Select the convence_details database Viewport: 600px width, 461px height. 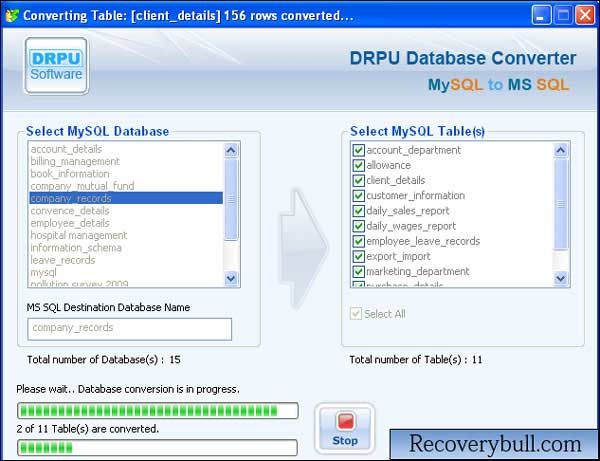pyautogui.click(x=126, y=210)
